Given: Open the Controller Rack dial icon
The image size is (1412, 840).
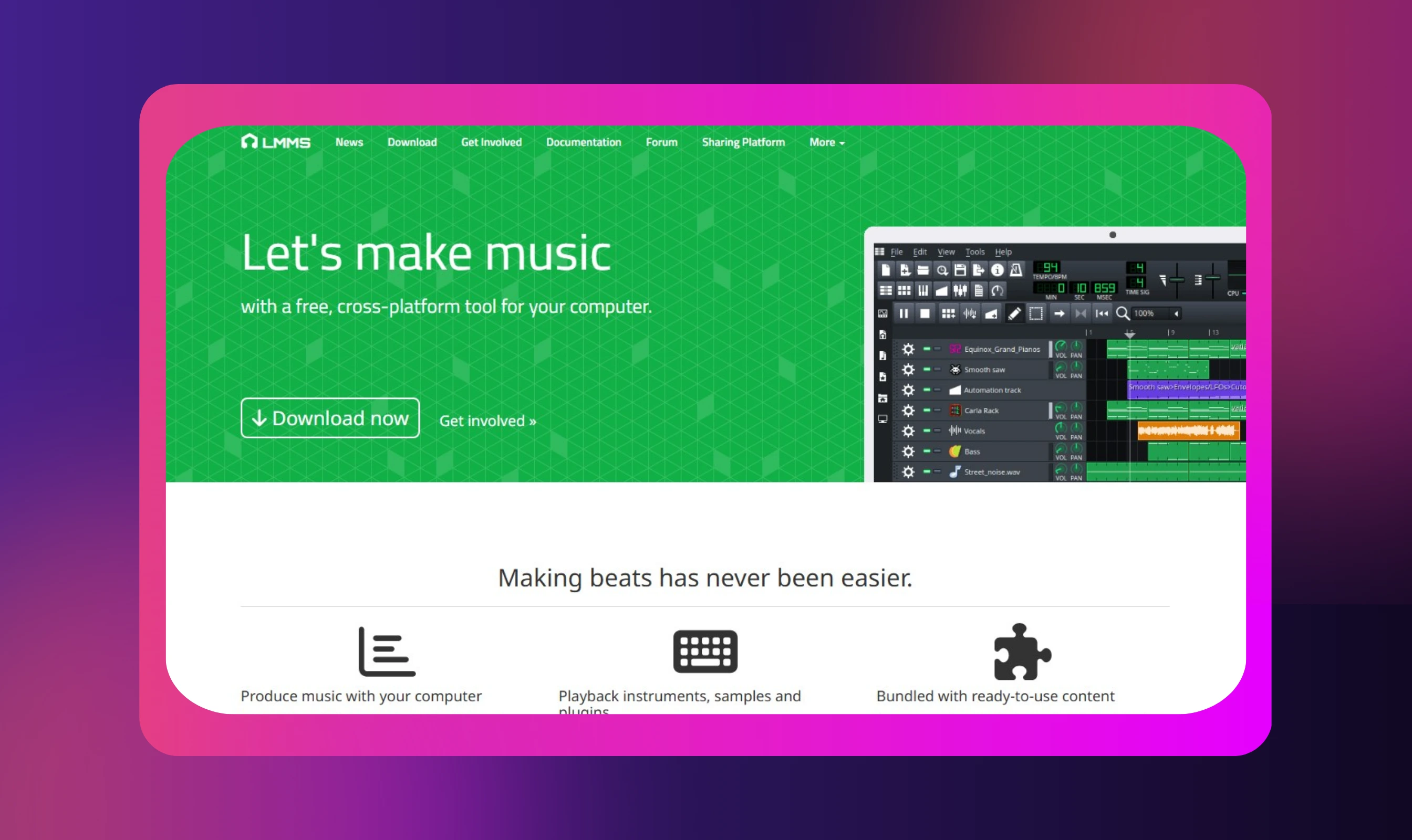Looking at the screenshot, I should (x=998, y=291).
